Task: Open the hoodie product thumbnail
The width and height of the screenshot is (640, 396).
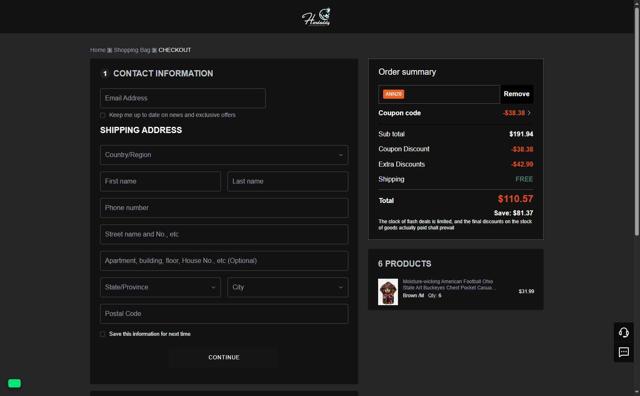Action: pyautogui.click(x=388, y=292)
